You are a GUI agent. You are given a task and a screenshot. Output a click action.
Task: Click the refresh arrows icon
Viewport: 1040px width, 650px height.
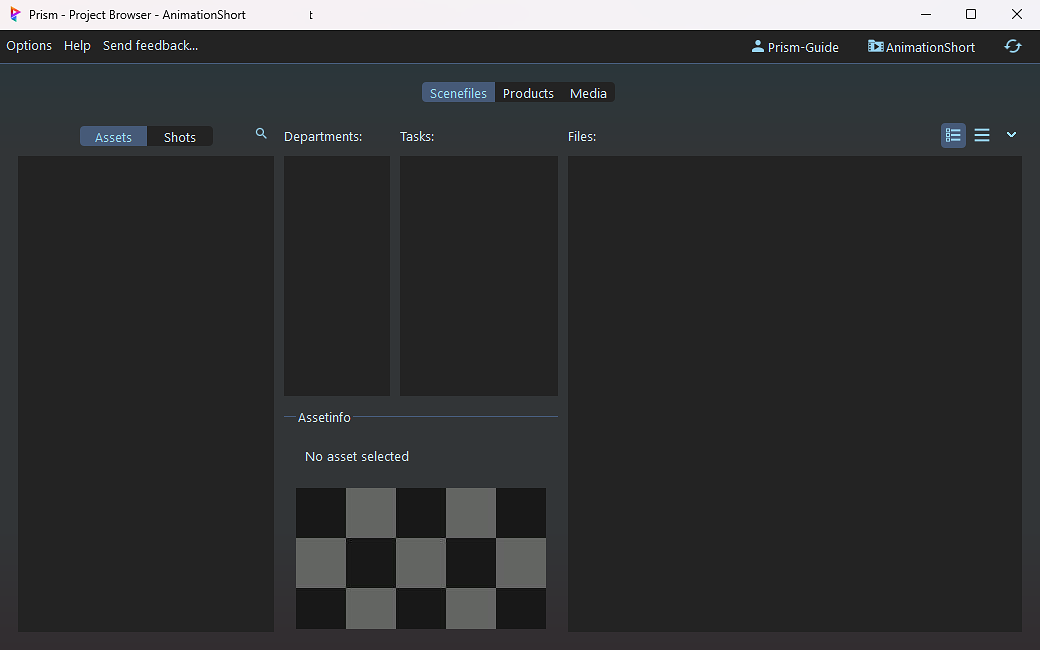(x=1013, y=46)
